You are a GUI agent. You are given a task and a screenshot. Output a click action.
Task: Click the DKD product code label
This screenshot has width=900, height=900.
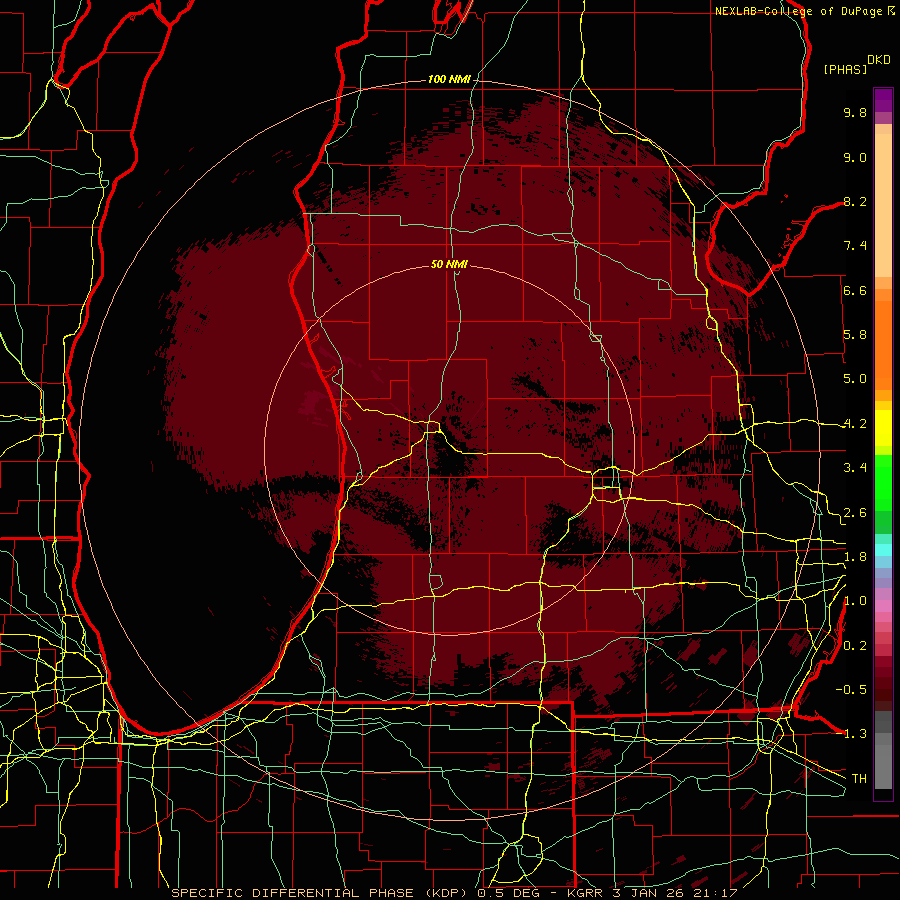(879, 60)
